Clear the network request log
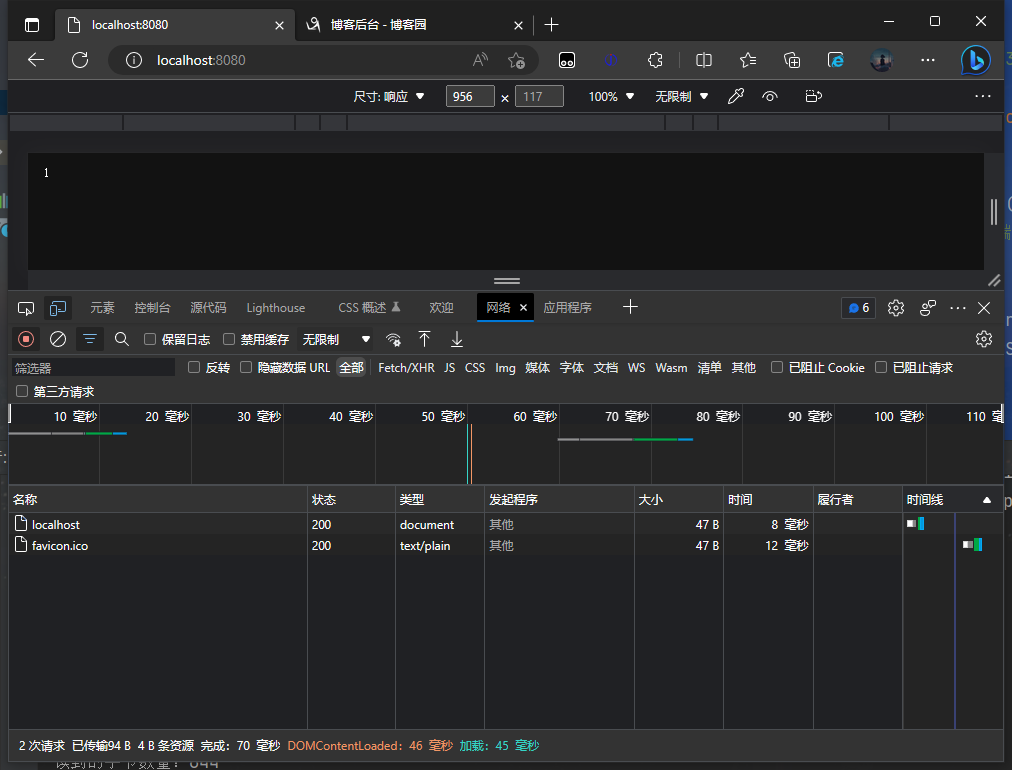1012x770 pixels. coord(58,339)
